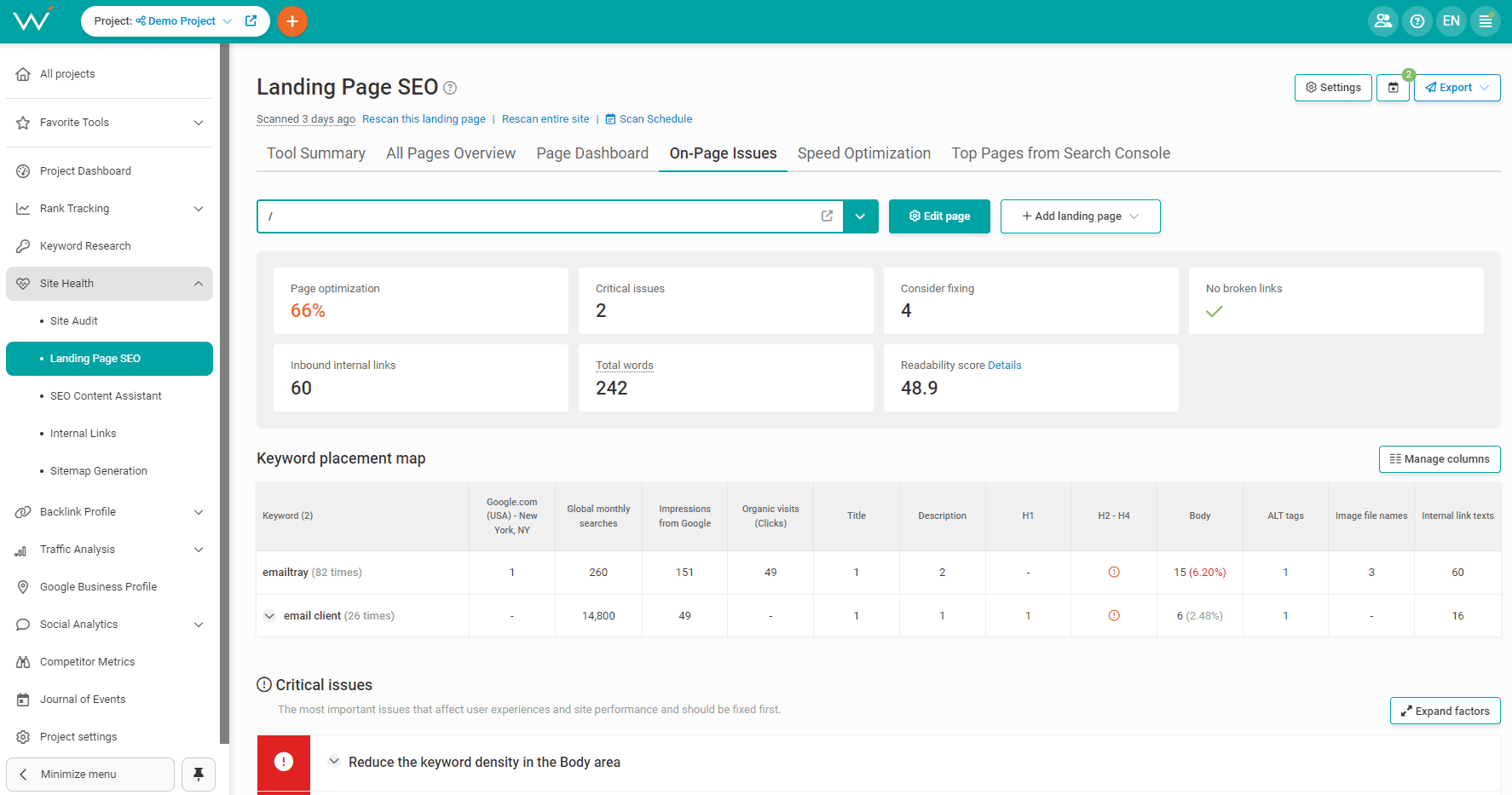Viewport: 1512px width, 795px height.
Task: Click Expand factors button
Action: pyautogui.click(x=1445, y=711)
